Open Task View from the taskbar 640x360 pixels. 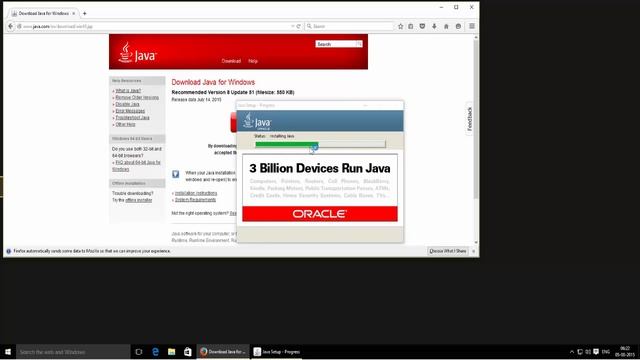pyautogui.click(x=139, y=351)
